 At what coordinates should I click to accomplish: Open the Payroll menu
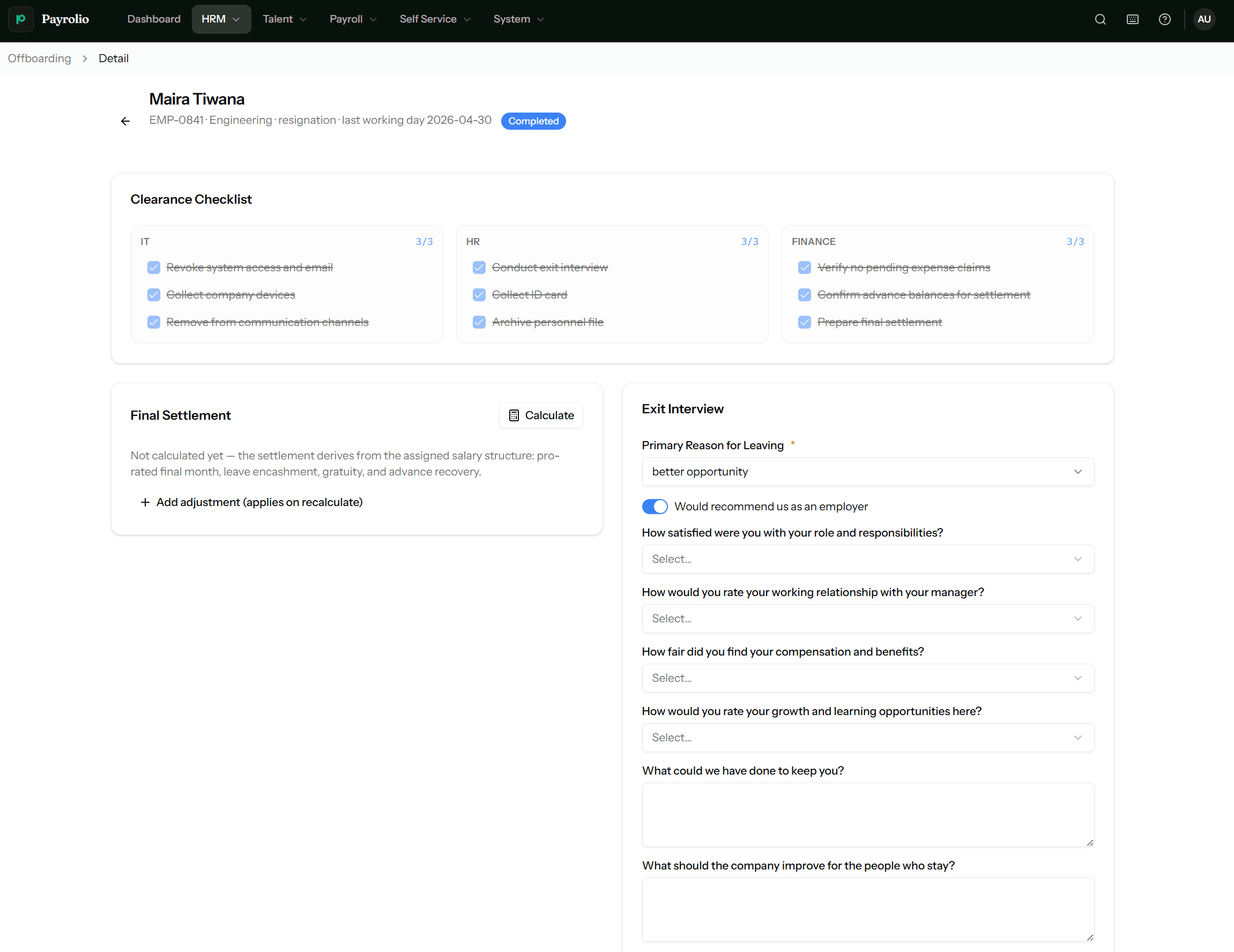[353, 19]
